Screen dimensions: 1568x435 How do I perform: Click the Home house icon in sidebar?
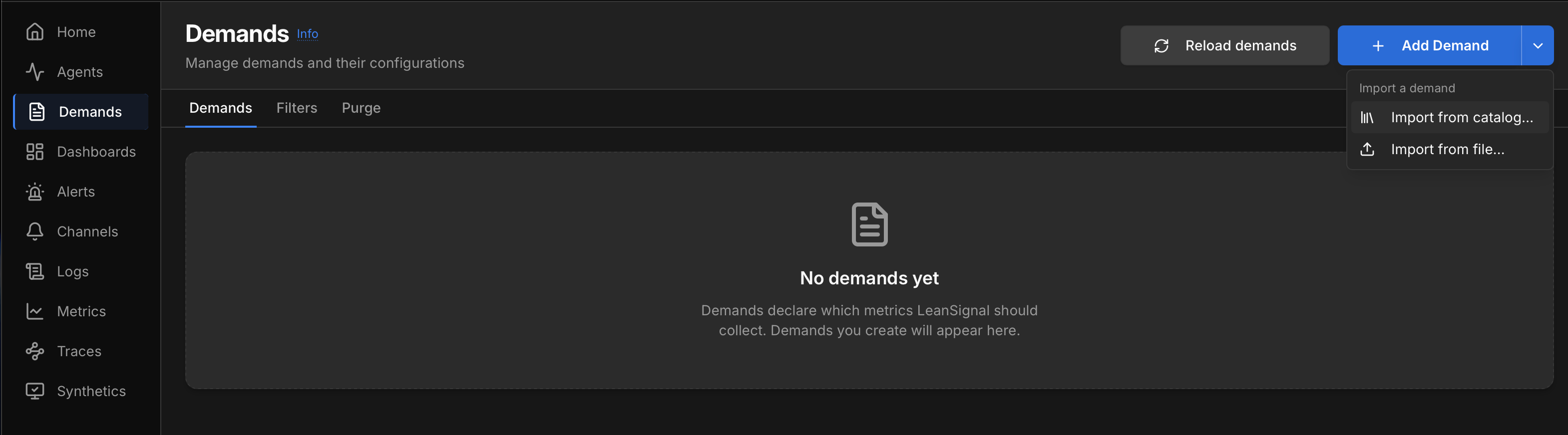pos(34,31)
